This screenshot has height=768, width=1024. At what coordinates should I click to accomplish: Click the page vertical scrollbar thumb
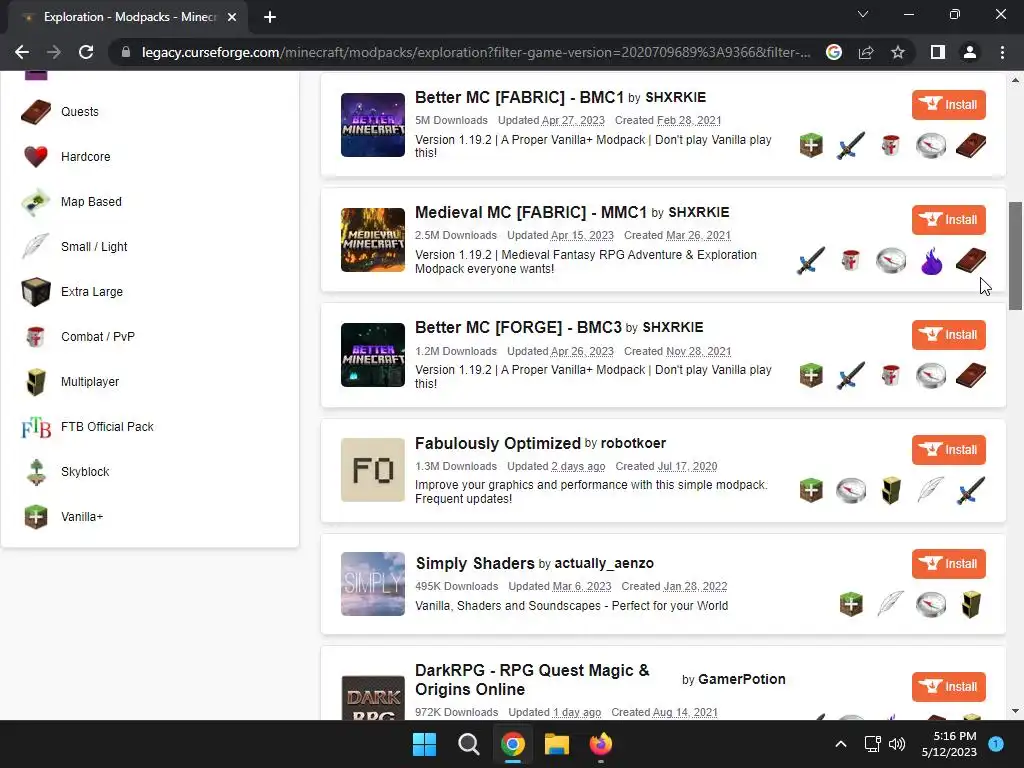coord(1014,255)
